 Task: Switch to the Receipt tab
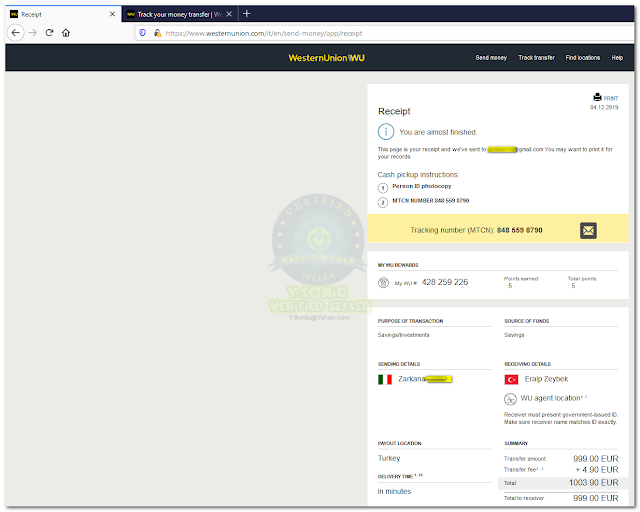click(x=63, y=14)
